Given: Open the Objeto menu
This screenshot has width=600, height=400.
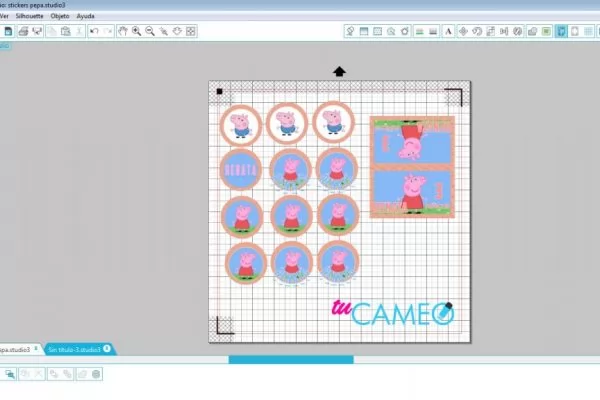Looking at the screenshot, I should [60, 16].
